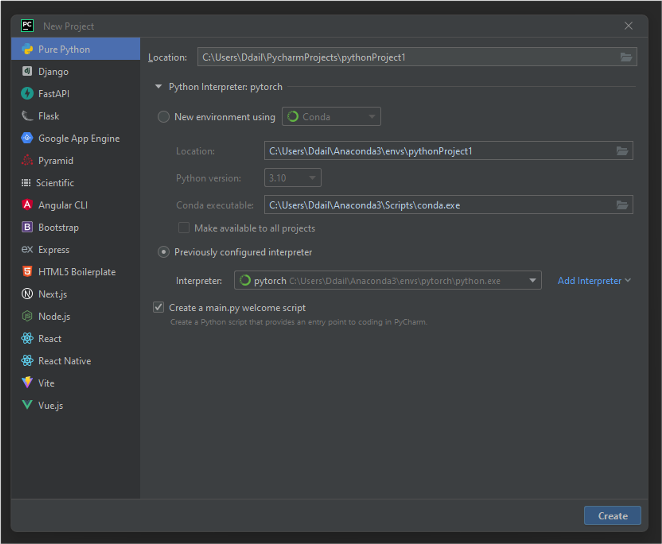Uncheck Create a main.py welcome script
This screenshot has height=544, width=662.
(x=158, y=307)
